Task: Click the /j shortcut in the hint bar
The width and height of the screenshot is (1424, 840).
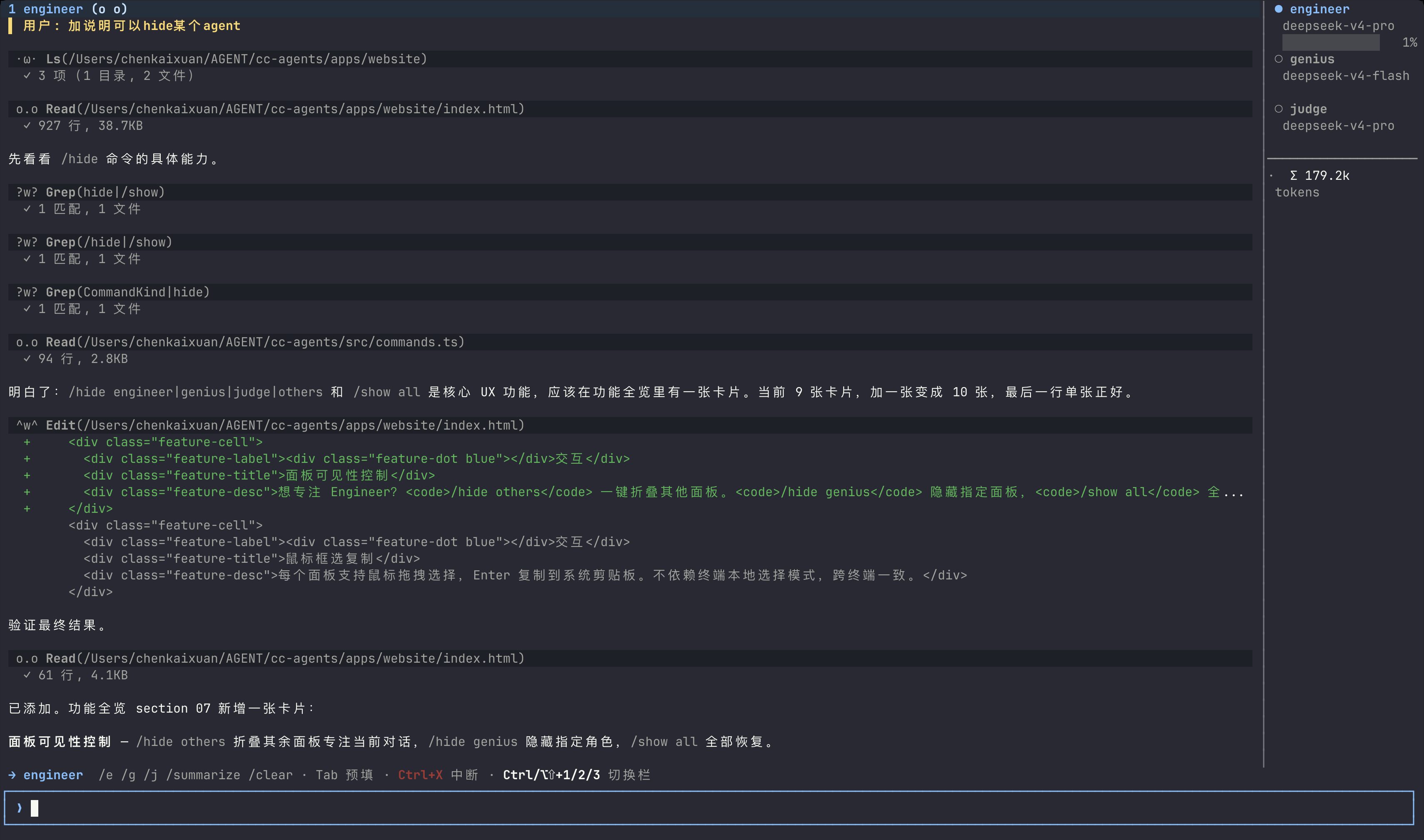Action: [151, 775]
